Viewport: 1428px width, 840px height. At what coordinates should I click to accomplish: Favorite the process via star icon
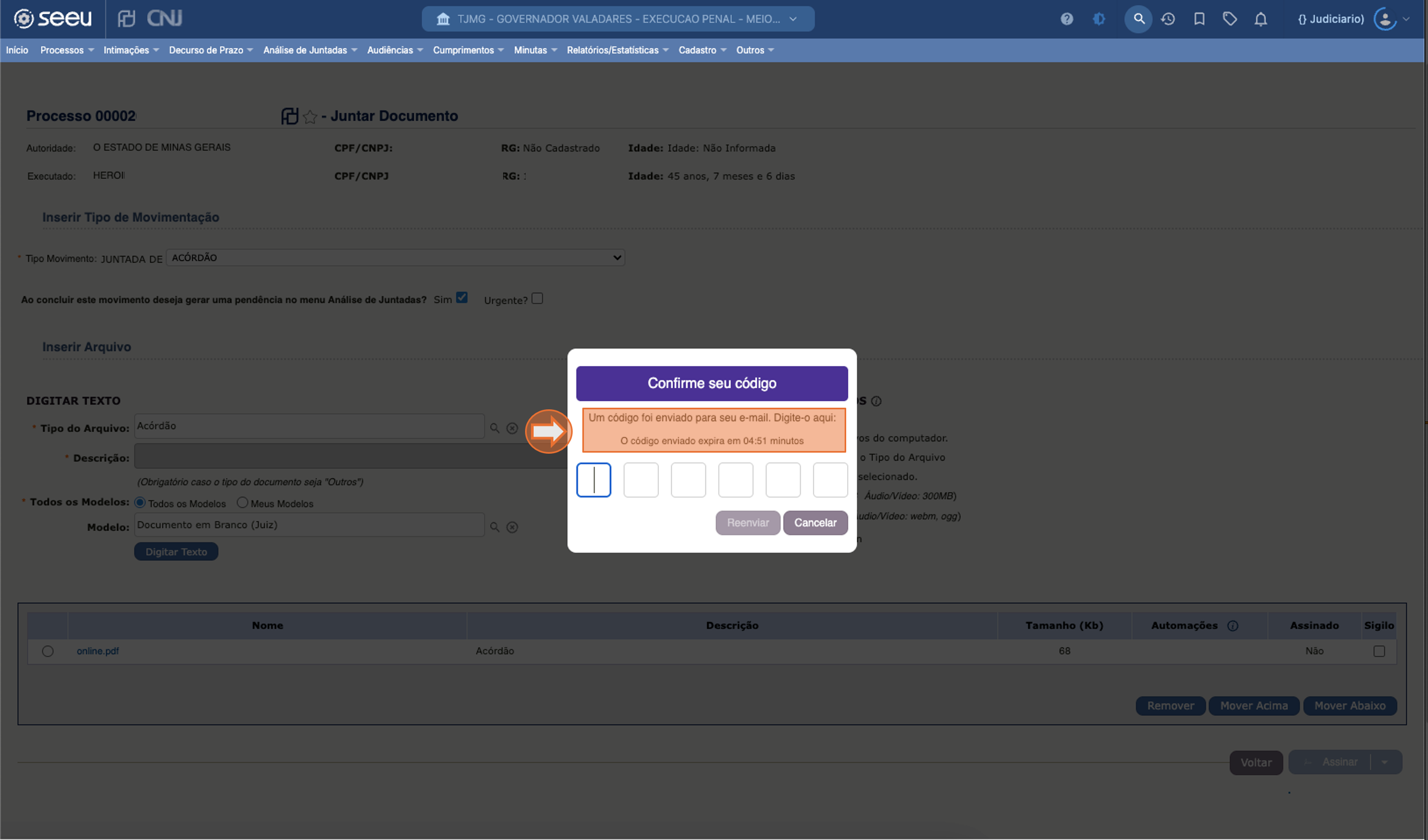pyautogui.click(x=310, y=116)
